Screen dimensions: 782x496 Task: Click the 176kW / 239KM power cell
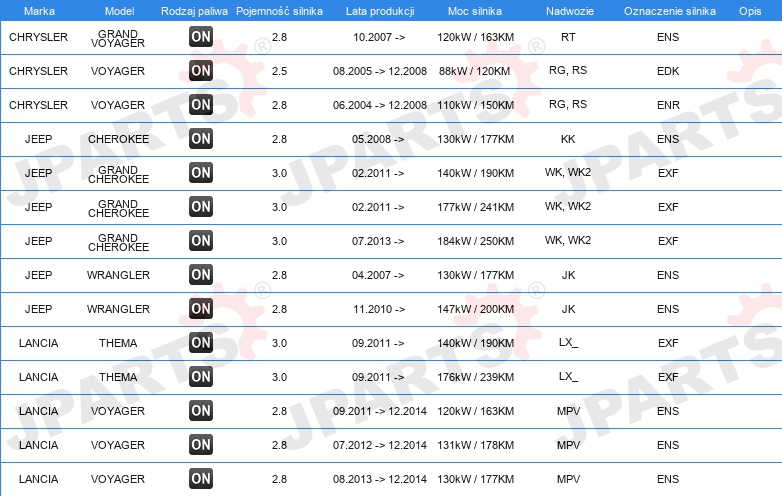[x=475, y=377]
